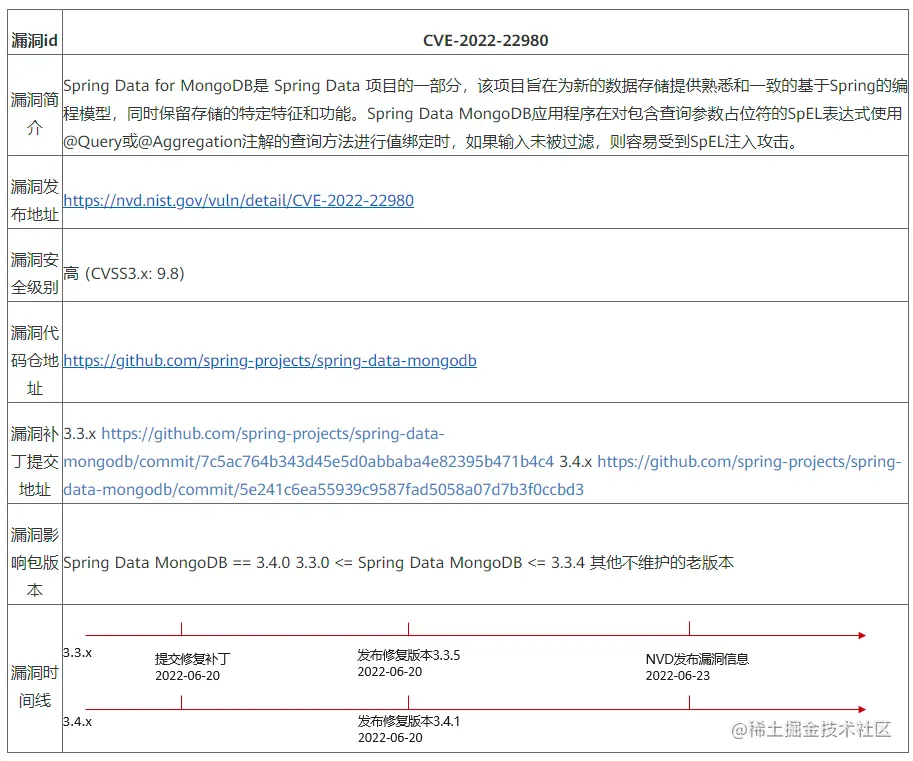Click the 漏洞补丁提交地址 row label
This screenshot has height=761, width=913.
(34, 461)
